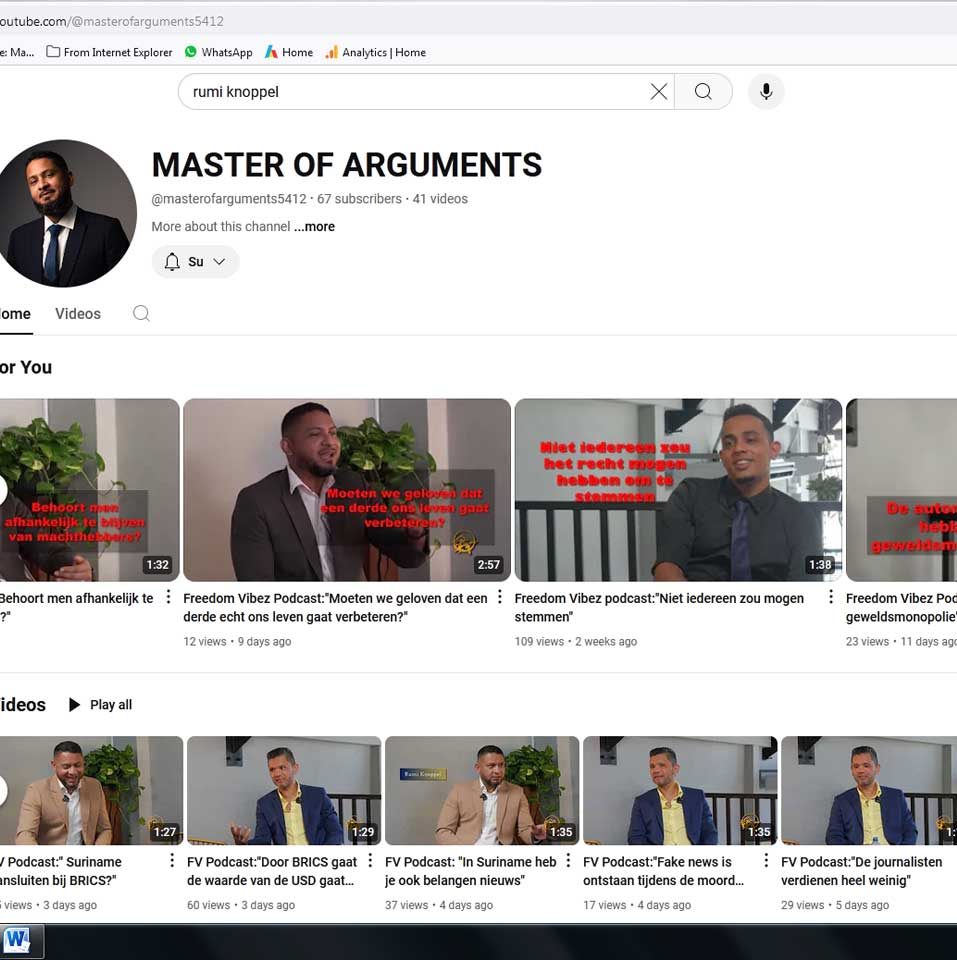Open Word from the taskbar
This screenshot has width=957, height=960.
pyautogui.click(x=17, y=940)
